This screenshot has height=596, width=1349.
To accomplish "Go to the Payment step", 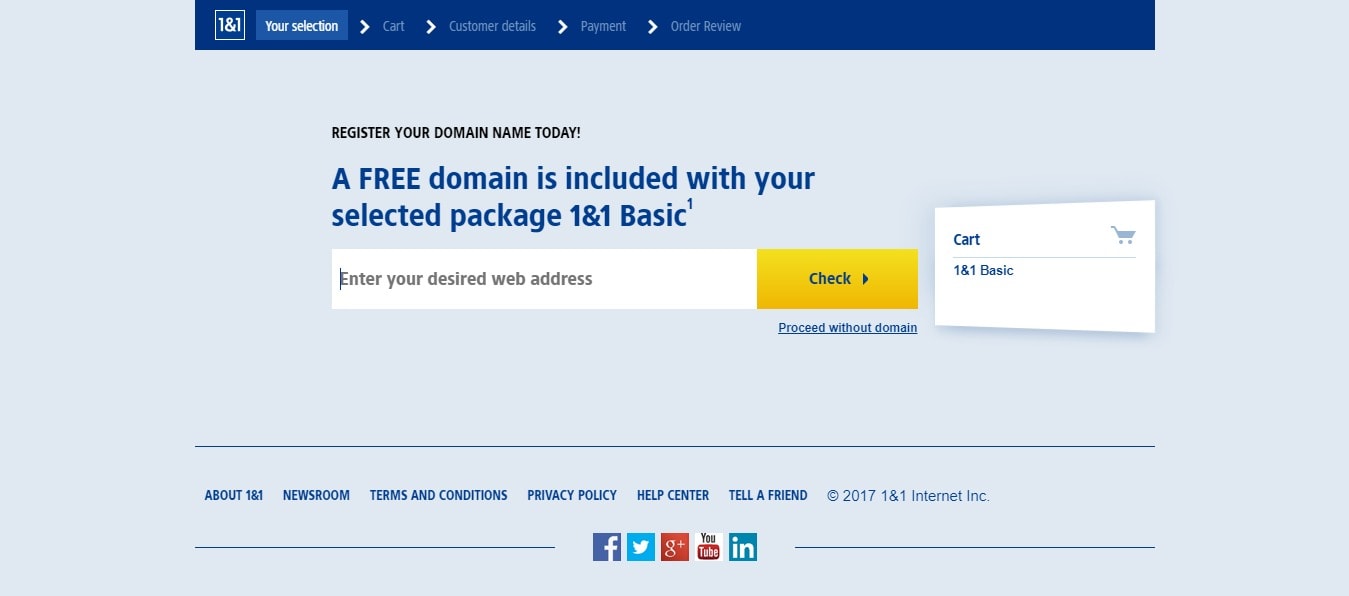I will [x=603, y=26].
